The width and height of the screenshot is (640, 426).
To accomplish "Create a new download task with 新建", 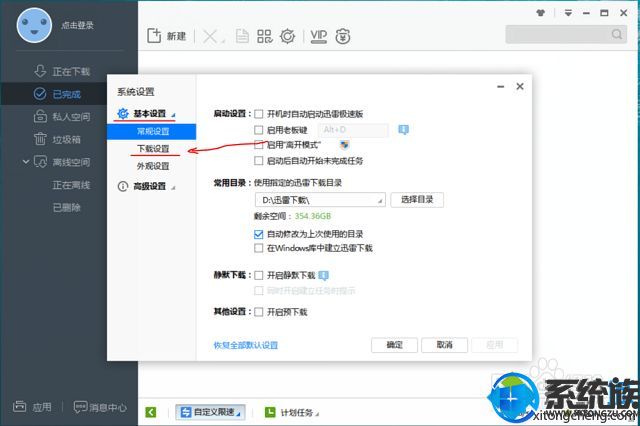I will (x=167, y=36).
